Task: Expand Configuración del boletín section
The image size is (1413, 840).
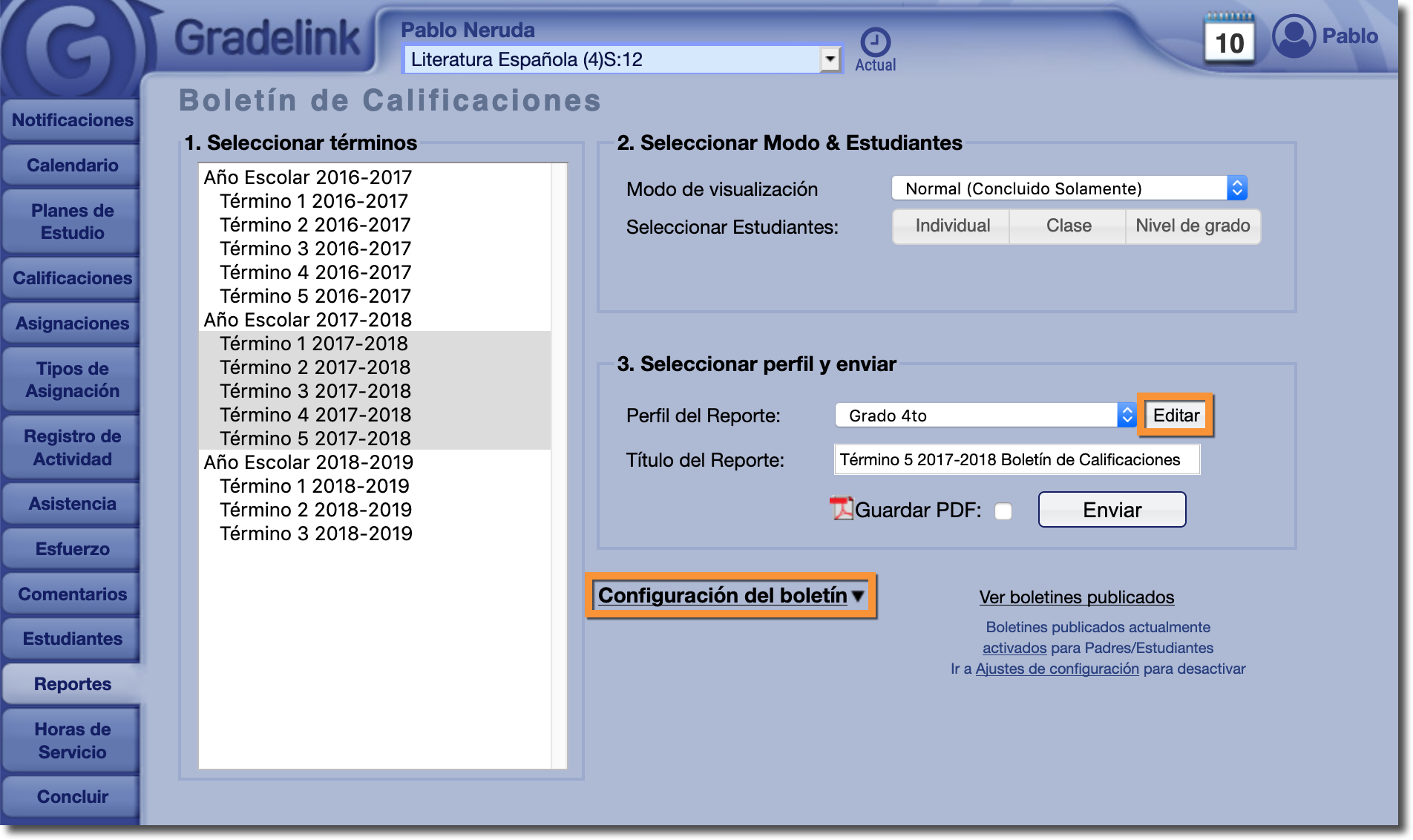Action: coord(731,596)
